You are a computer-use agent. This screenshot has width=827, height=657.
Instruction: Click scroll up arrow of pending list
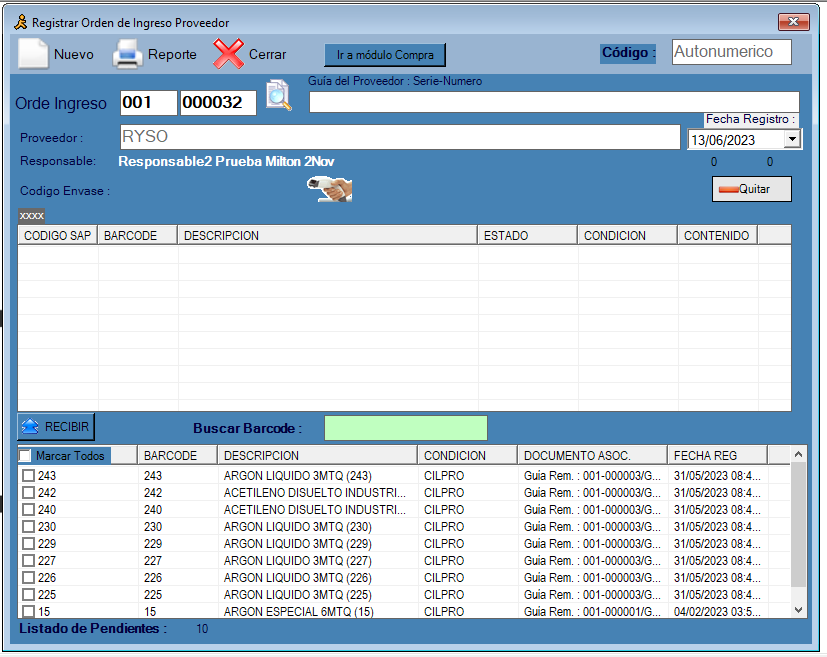click(799, 454)
